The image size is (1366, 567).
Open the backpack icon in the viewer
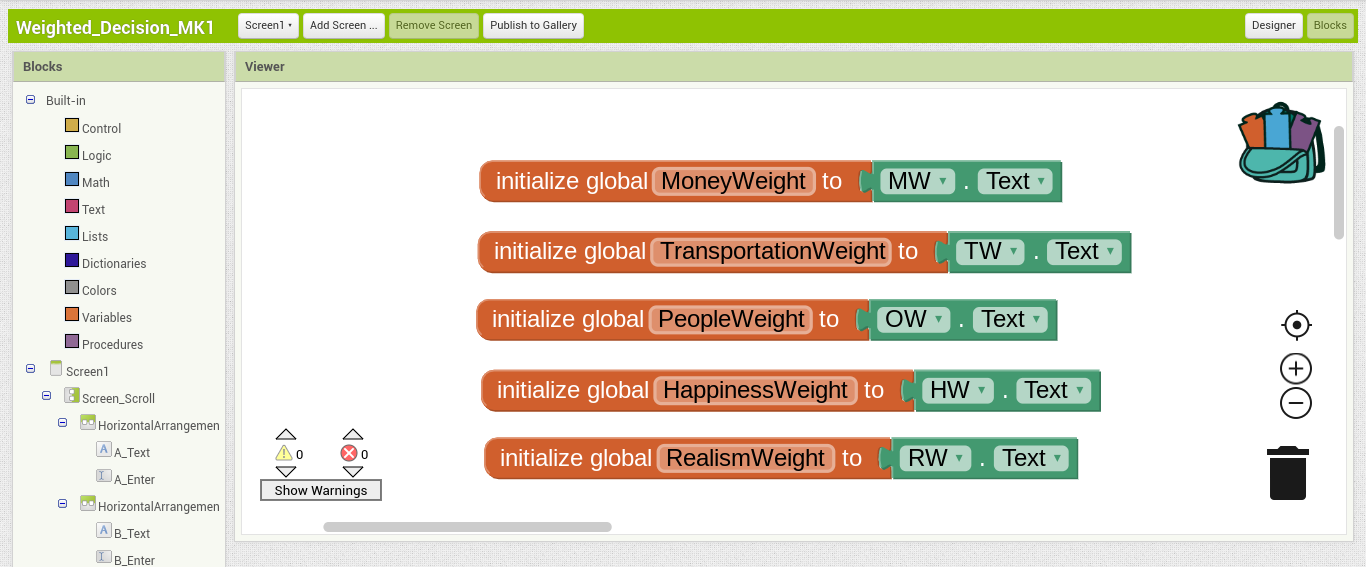(1281, 143)
